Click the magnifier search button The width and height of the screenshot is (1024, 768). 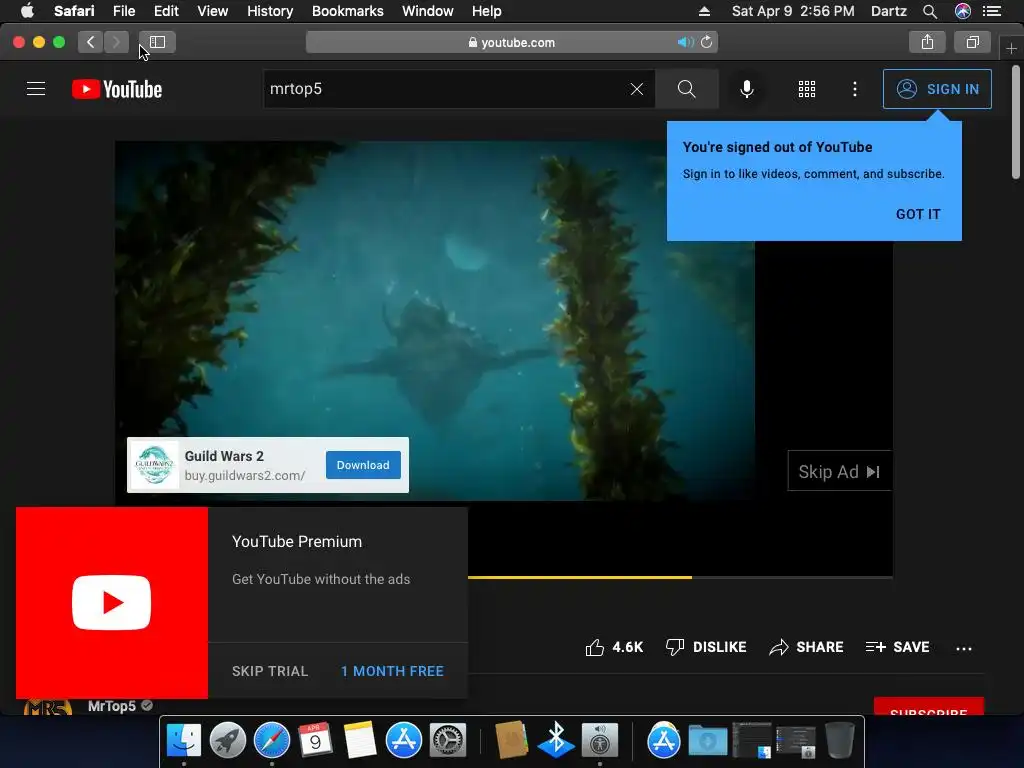coord(686,89)
